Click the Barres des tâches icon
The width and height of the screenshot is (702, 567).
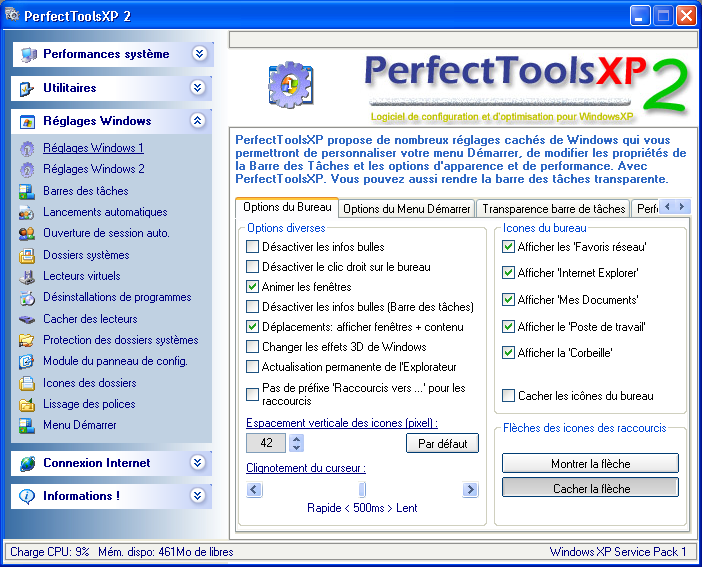pyautogui.click(x=27, y=192)
